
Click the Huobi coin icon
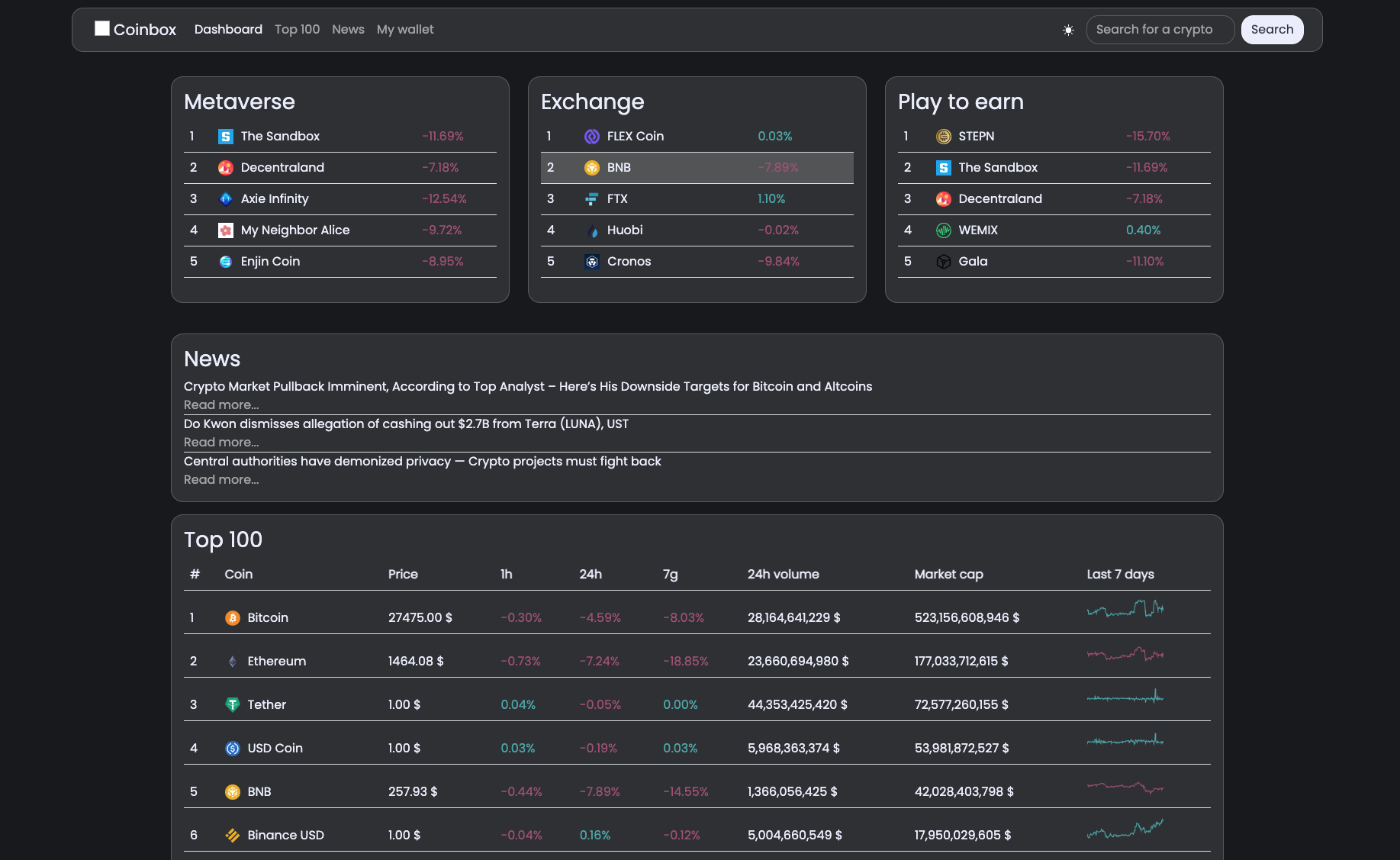[x=592, y=230]
